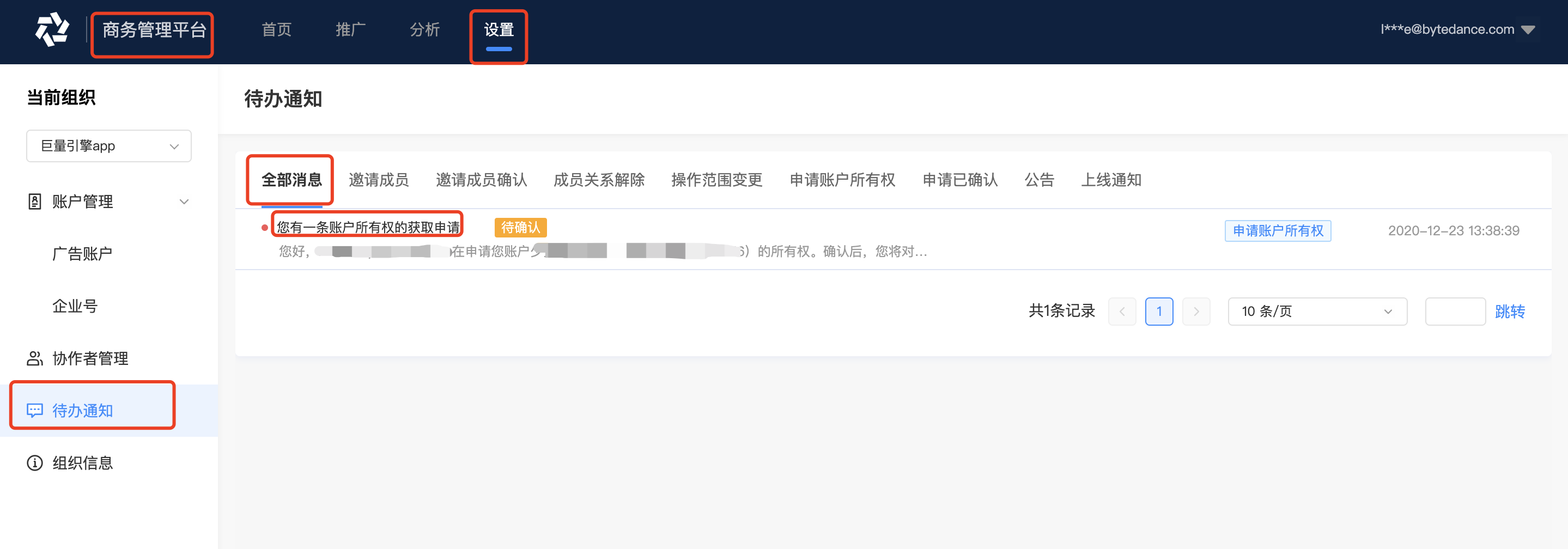This screenshot has height=549, width=1568.
Task: Open the account email dropdown arrow
Action: [1528, 30]
